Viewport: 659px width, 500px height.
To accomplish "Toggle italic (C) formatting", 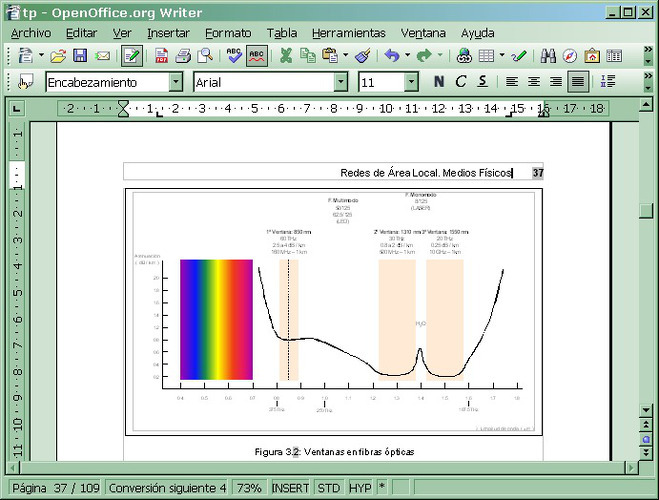I will (x=461, y=82).
